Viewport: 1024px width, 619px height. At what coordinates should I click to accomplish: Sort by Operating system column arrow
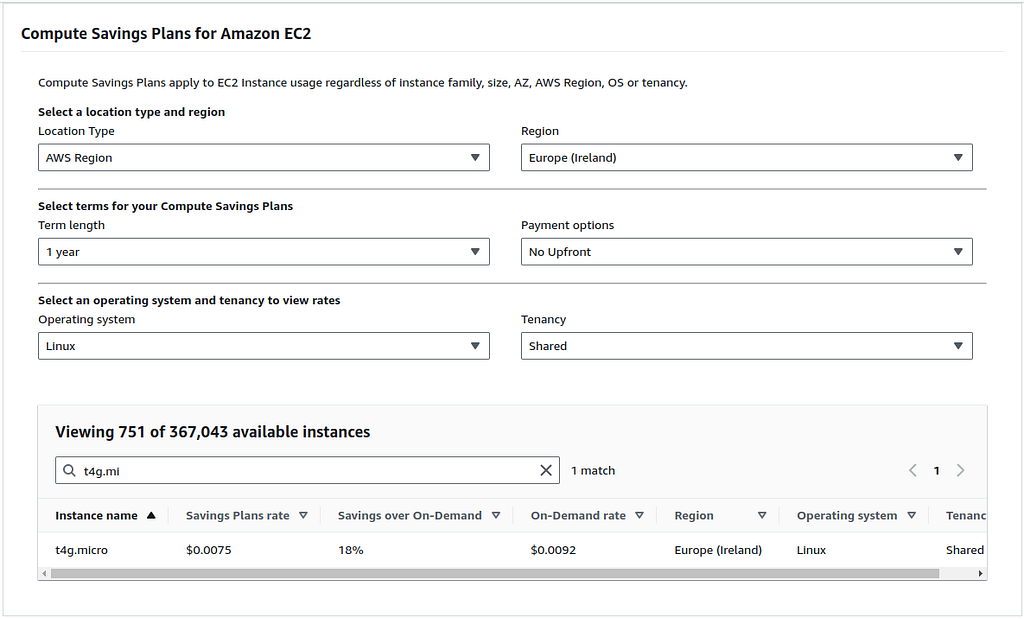tap(912, 515)
